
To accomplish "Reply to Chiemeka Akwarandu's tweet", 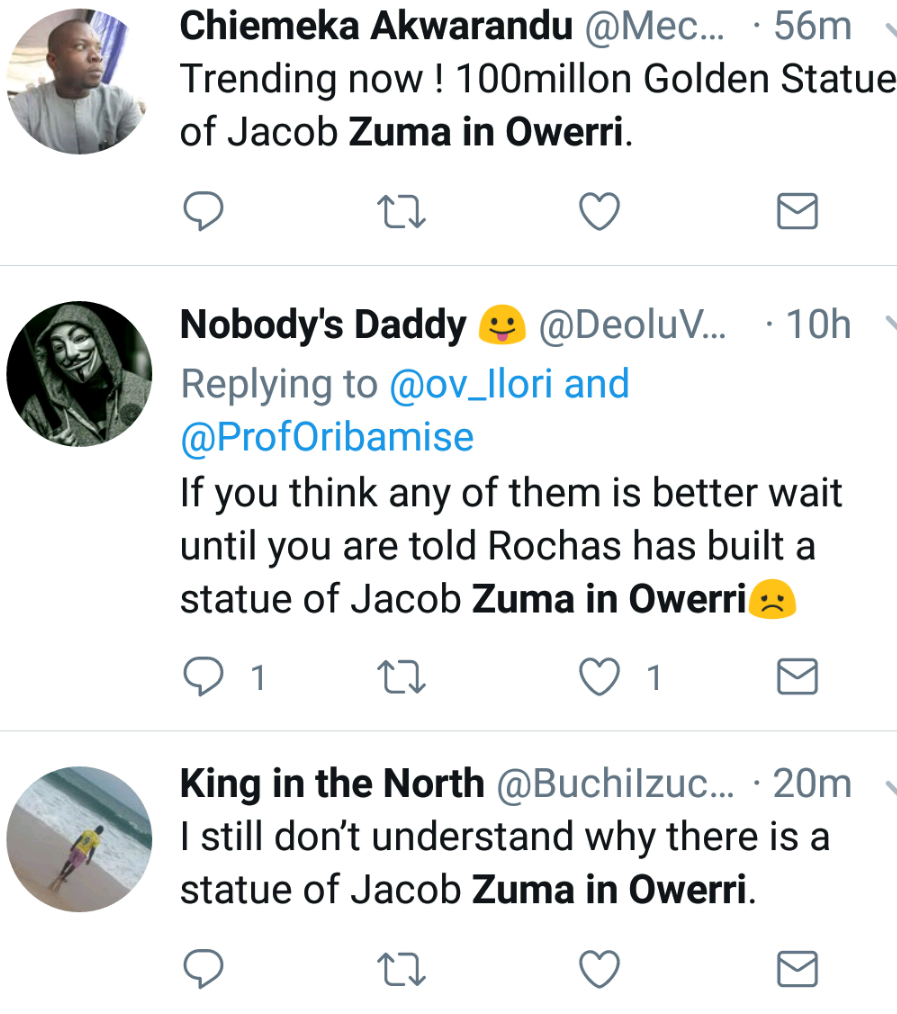I will (x=204, y=211).
